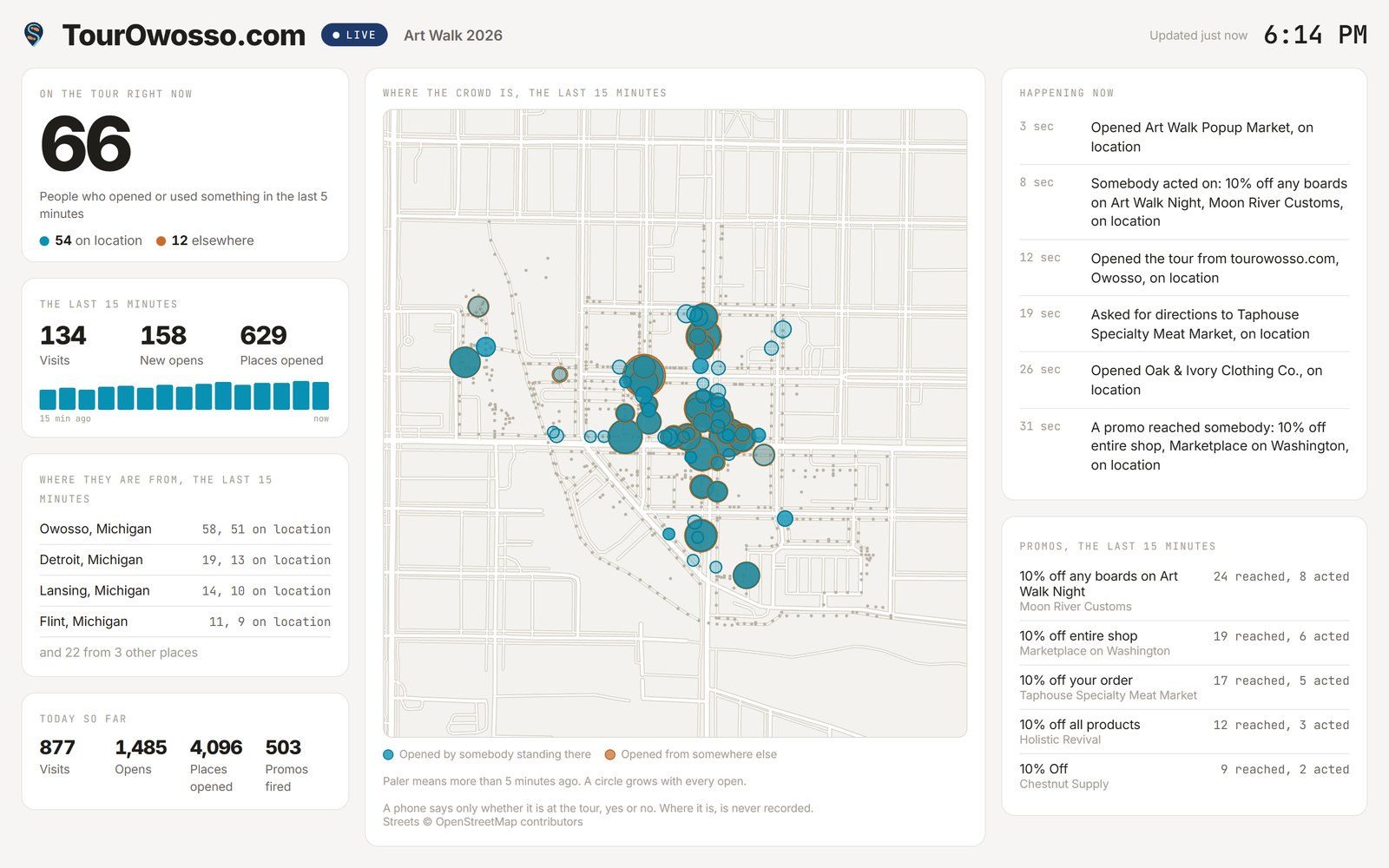
Task: Click the orange legend dot 'Opened from somewhere else'
Action: pyautogui.click(x=610, y=755)
